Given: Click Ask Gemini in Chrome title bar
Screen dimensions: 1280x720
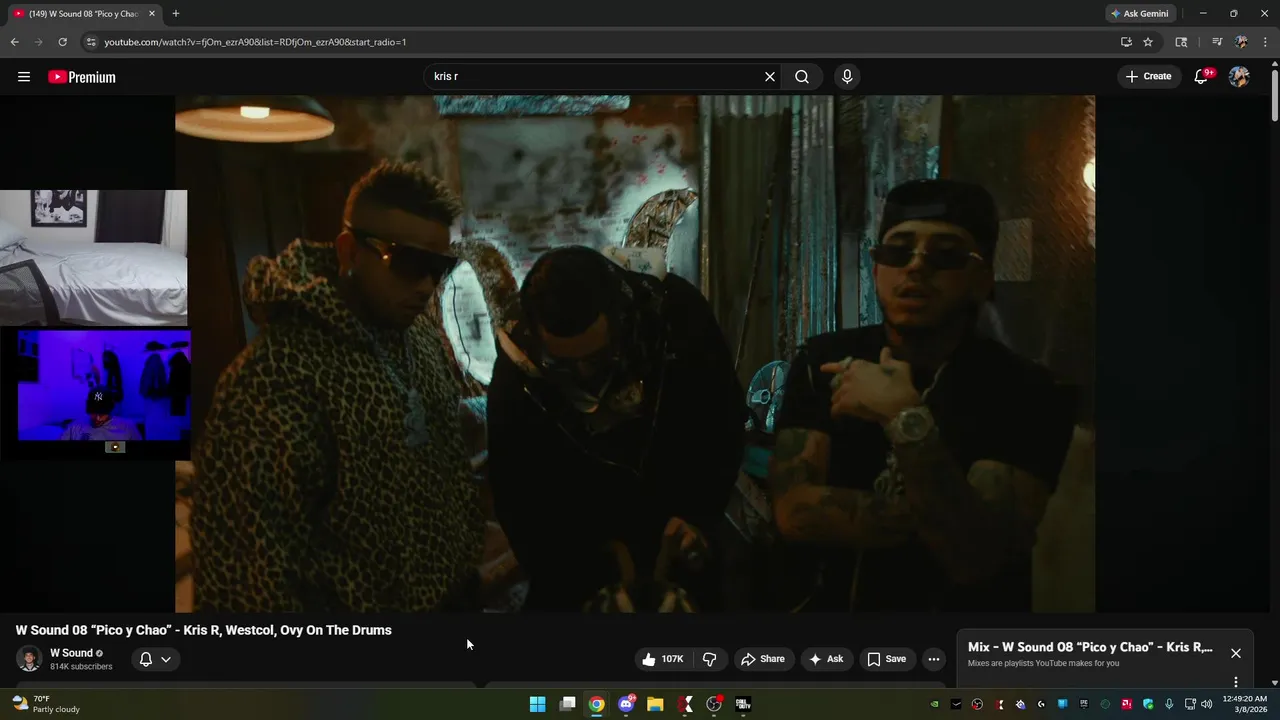Looking at the screenshot, I should click(1141, 14).
